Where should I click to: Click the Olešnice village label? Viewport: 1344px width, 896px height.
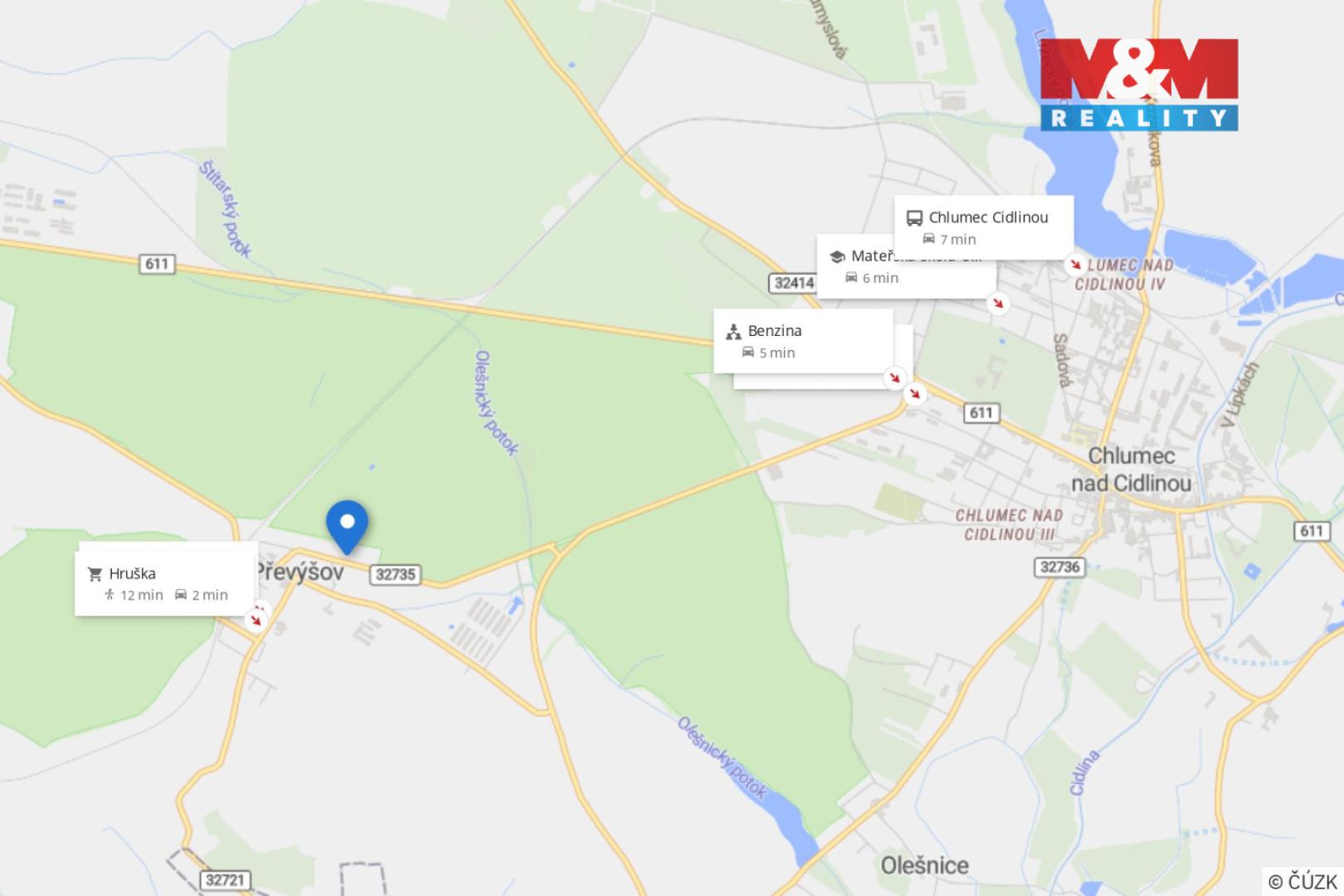(x=925, y=865)
